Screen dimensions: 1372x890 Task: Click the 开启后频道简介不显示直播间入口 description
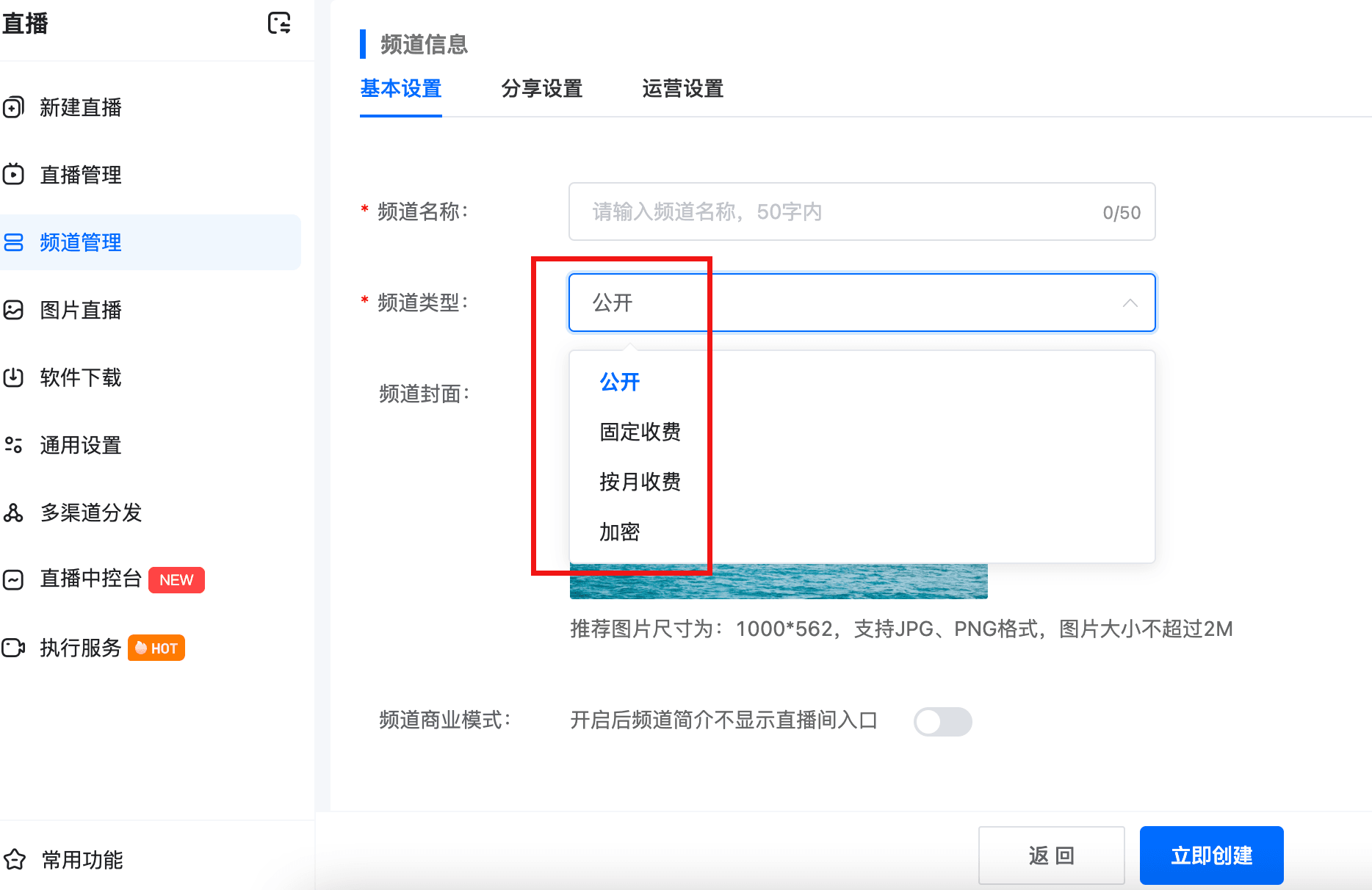tap(724, 720)
